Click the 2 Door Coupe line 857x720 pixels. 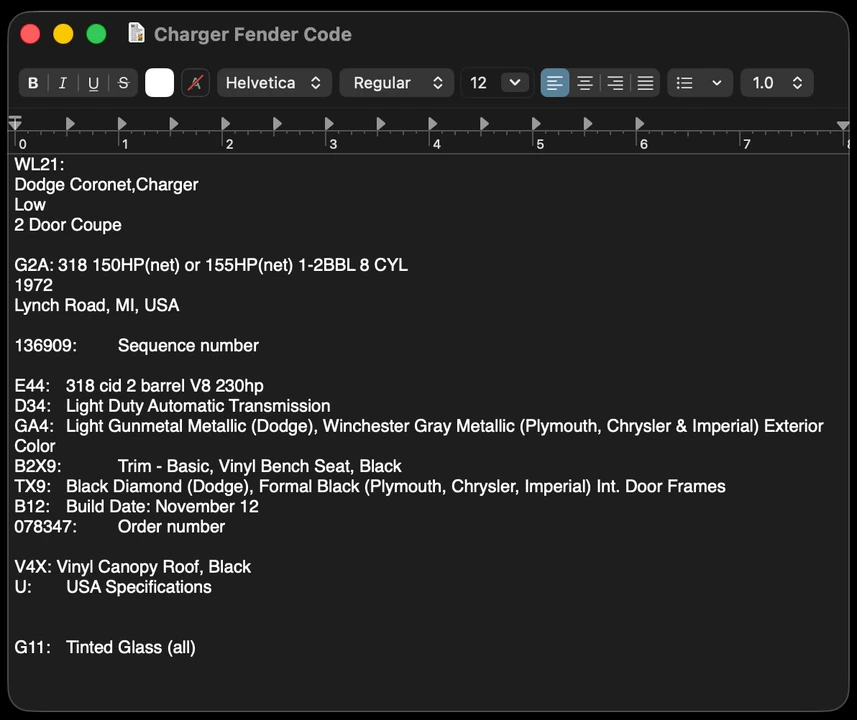pos(68,225)
